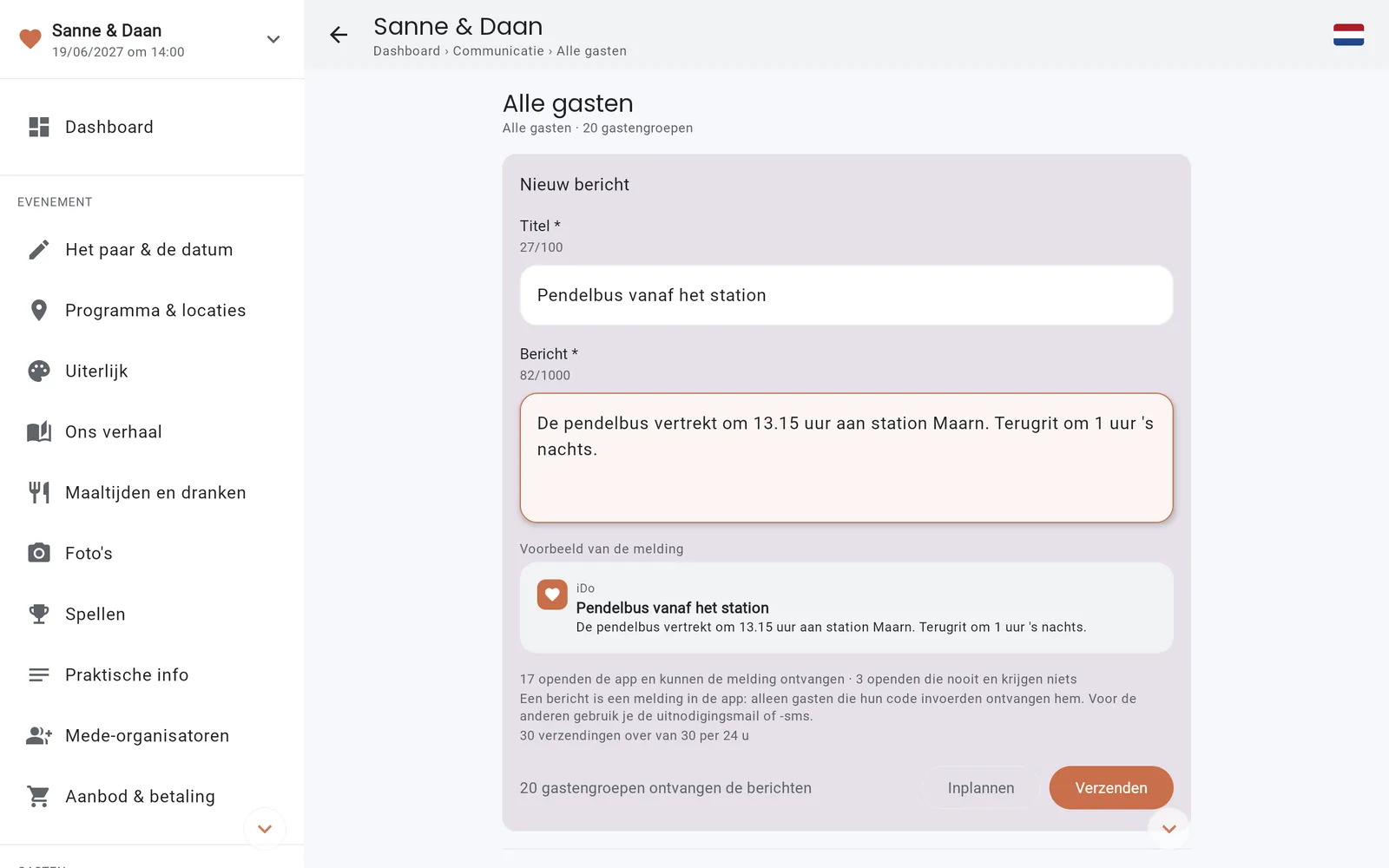Click the palette icon for Uiterlijk
The height and width of the screenshot is (868, 1389).
(39, 372)
